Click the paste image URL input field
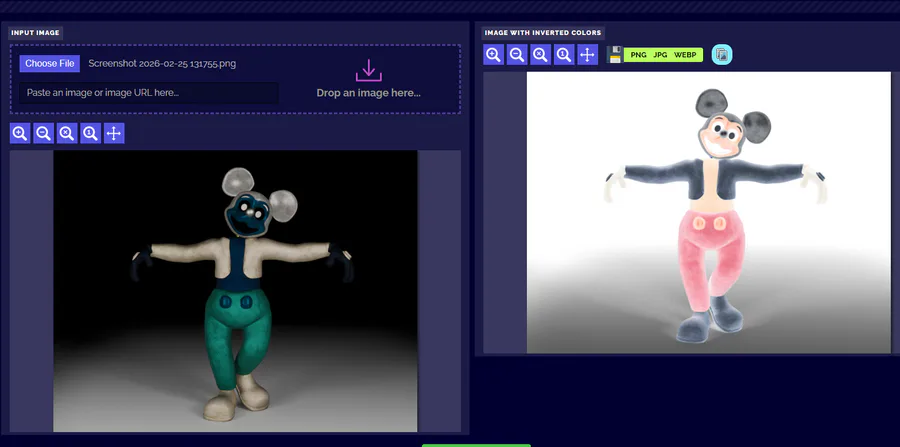This screenshot has height=447, width=900. click(x=149, y=92)
